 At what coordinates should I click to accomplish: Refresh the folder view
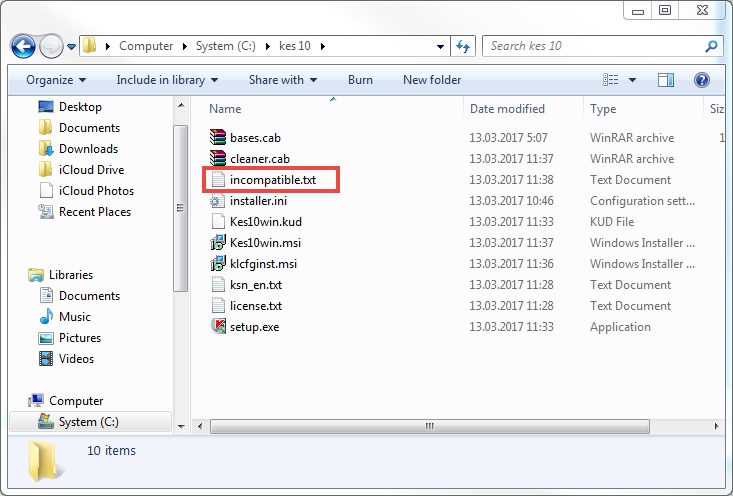463,46
